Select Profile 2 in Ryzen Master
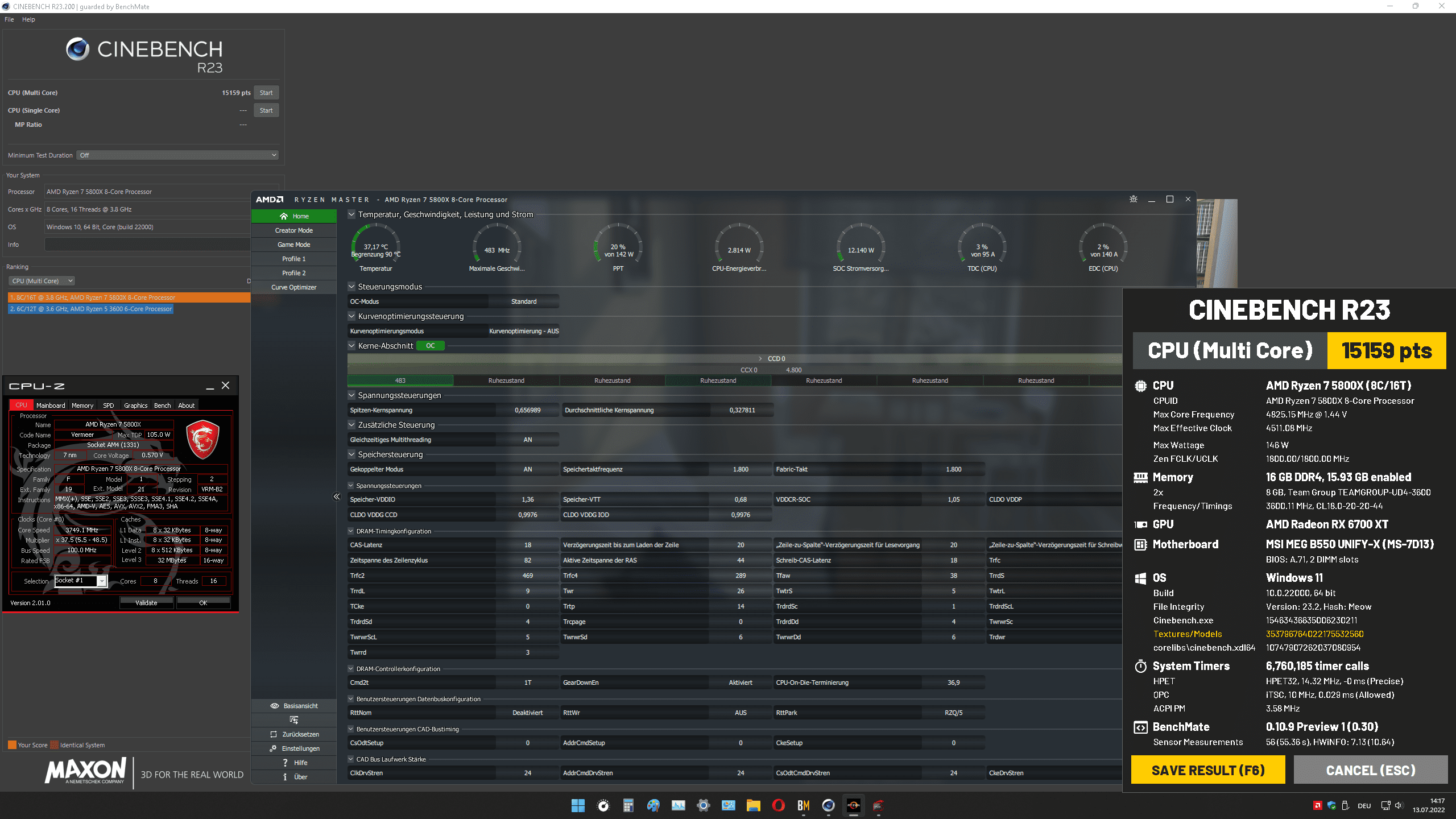1456x819 pixels. (294, 273)
